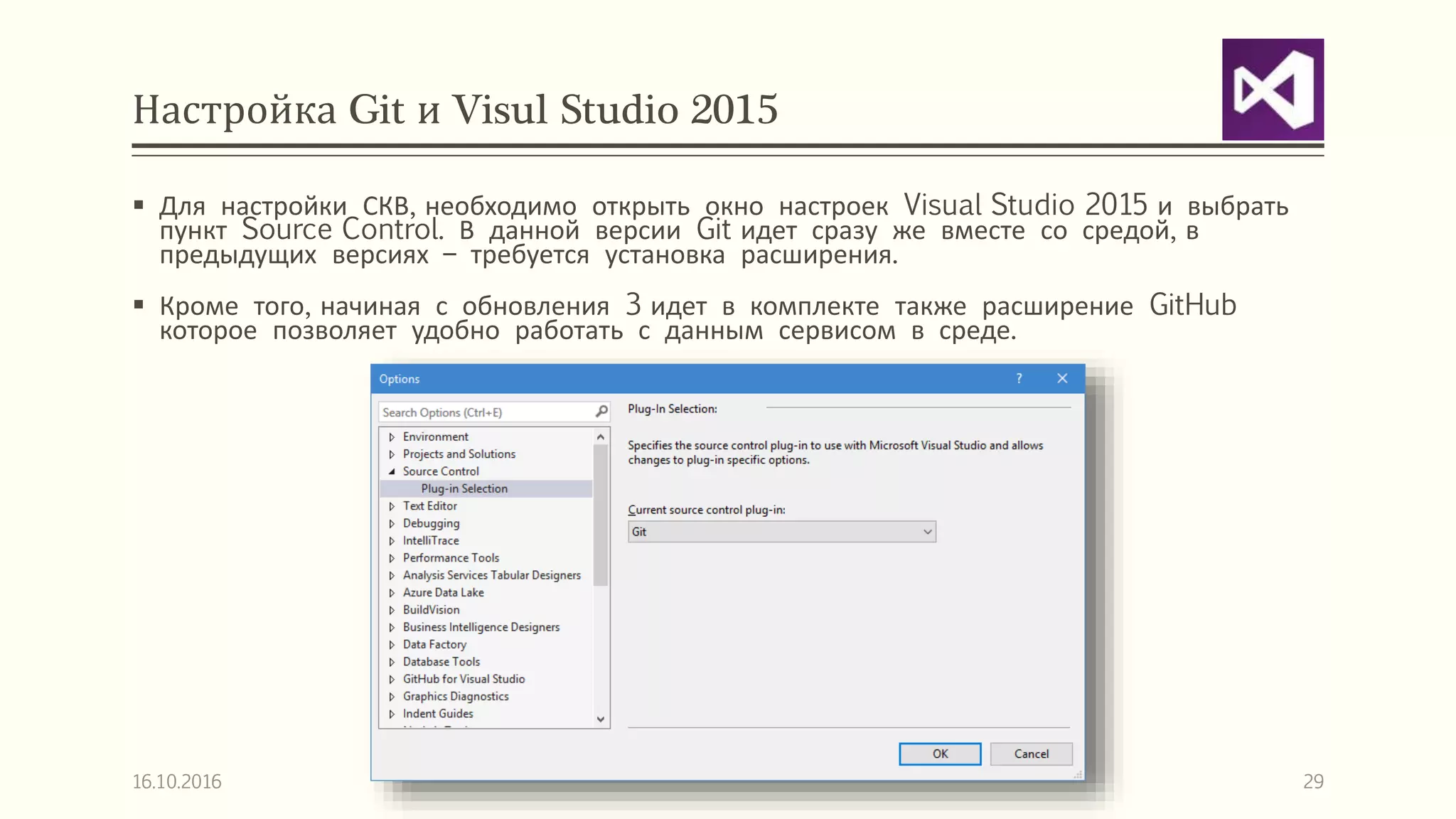Image resolution: width=1456 pixels, height=819 pixels.
Task: Click the slide number 29
Action: point(1313,781)
